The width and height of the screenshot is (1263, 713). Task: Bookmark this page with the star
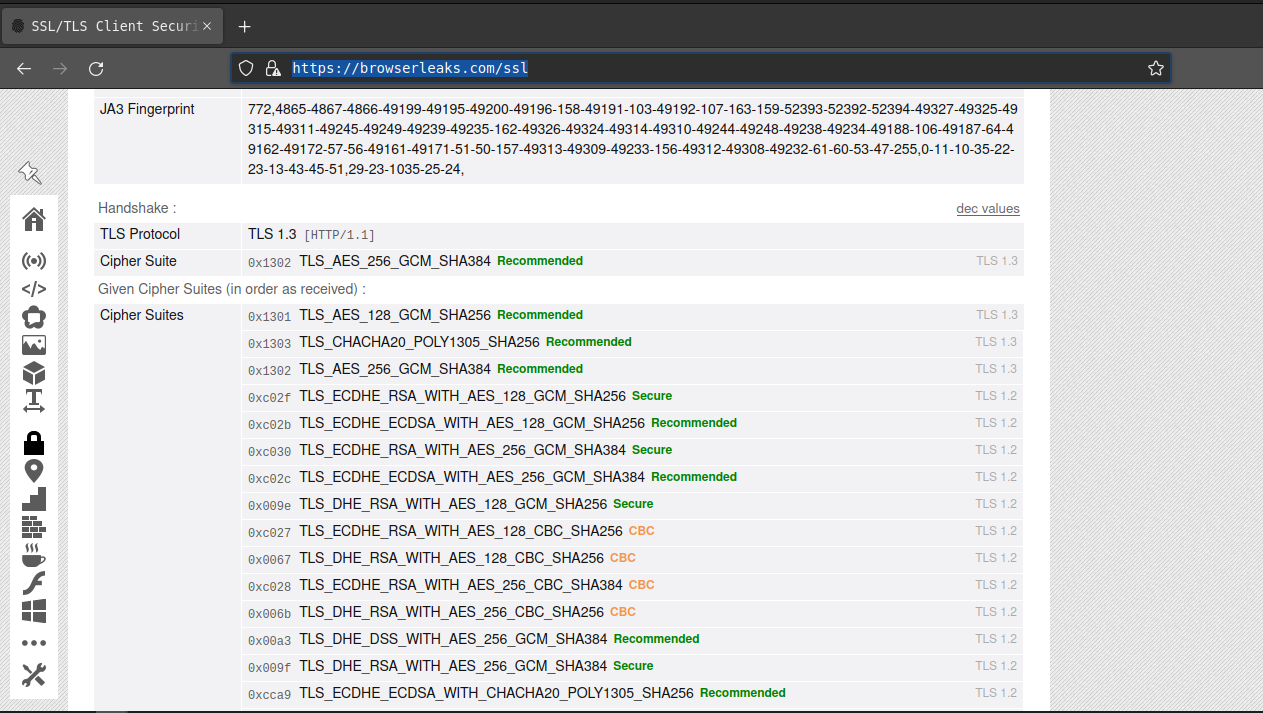(x=1156, y=68)
